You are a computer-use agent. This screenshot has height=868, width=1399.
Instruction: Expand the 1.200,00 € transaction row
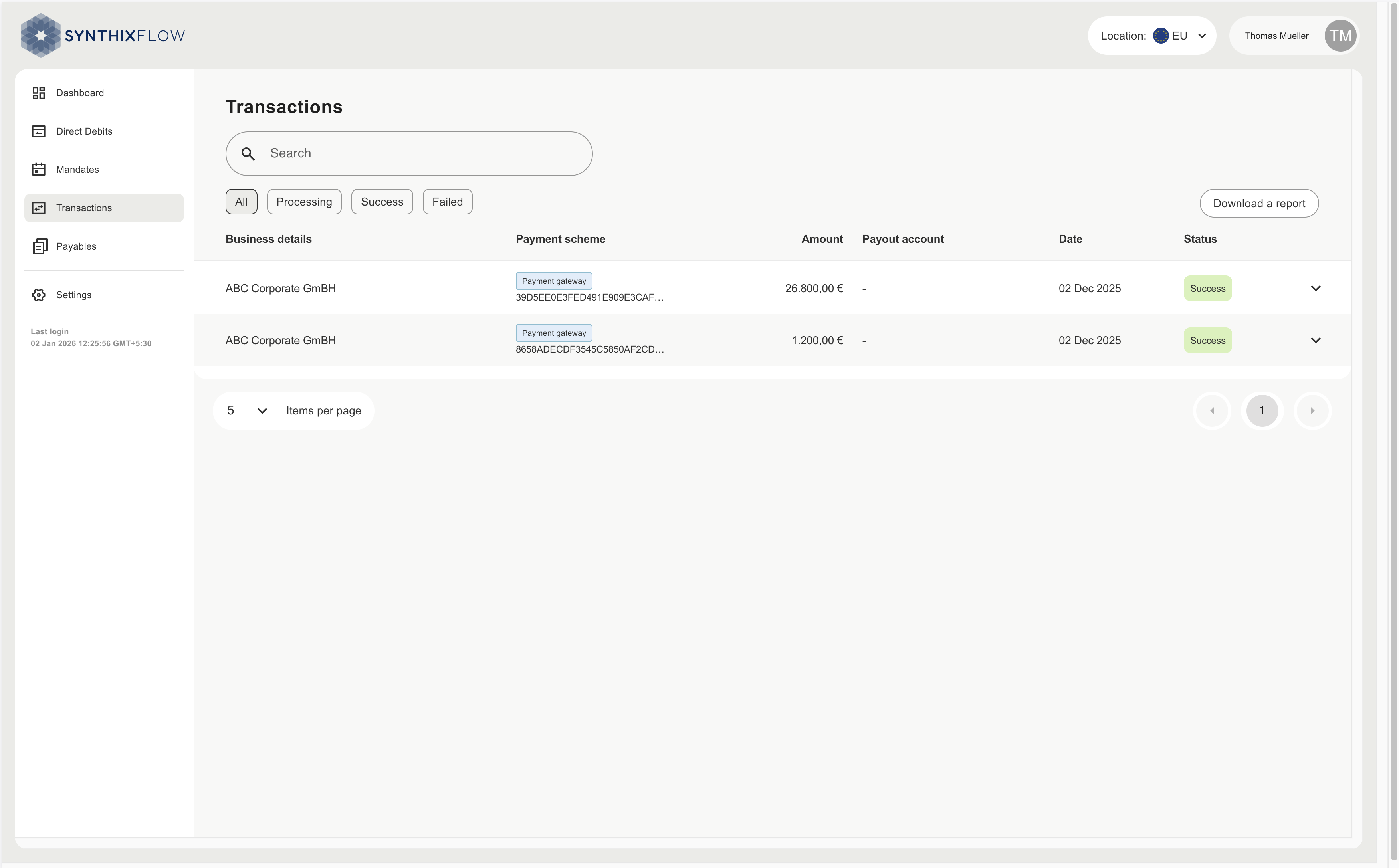tap(1315, 341)
